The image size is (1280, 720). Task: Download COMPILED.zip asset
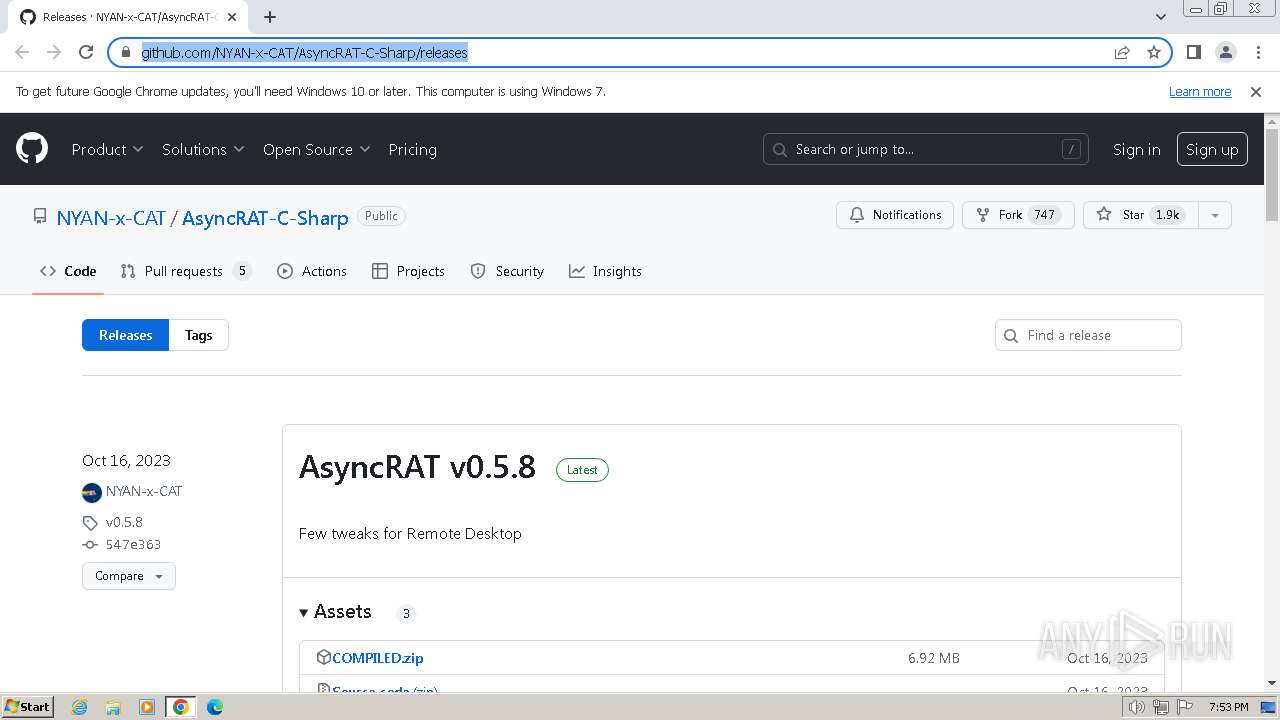pyautogui.click(x=378, y=658)
